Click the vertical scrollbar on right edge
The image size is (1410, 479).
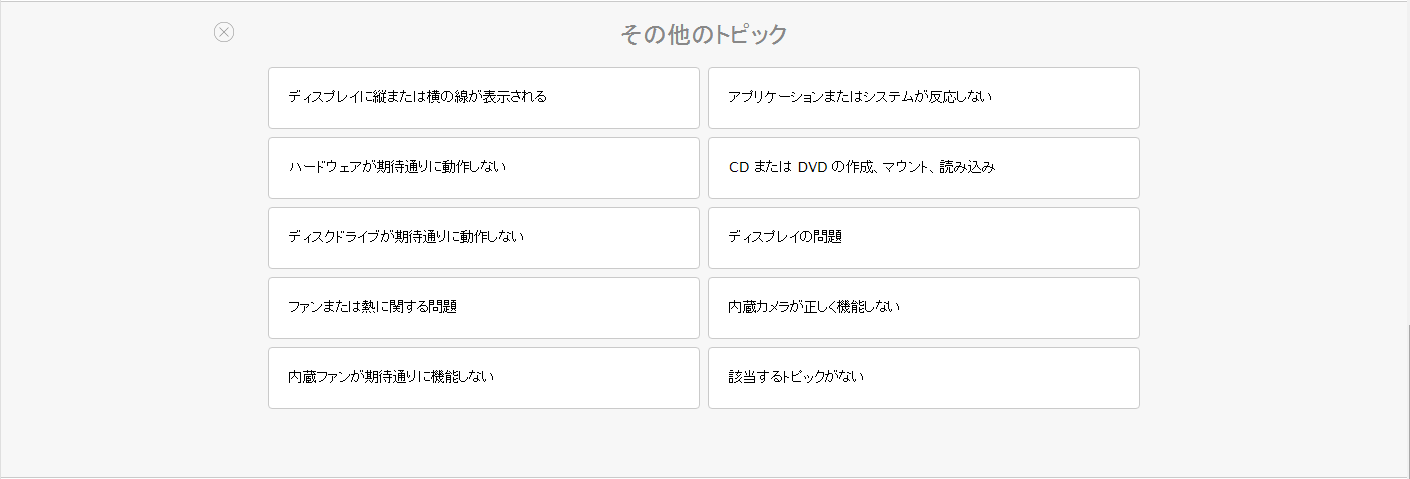pyautogui.click(x=1407, y=400)
